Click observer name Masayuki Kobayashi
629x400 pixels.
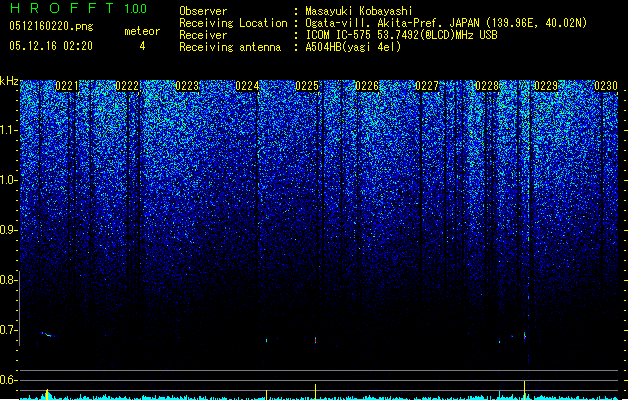click(x=359, y=11)
